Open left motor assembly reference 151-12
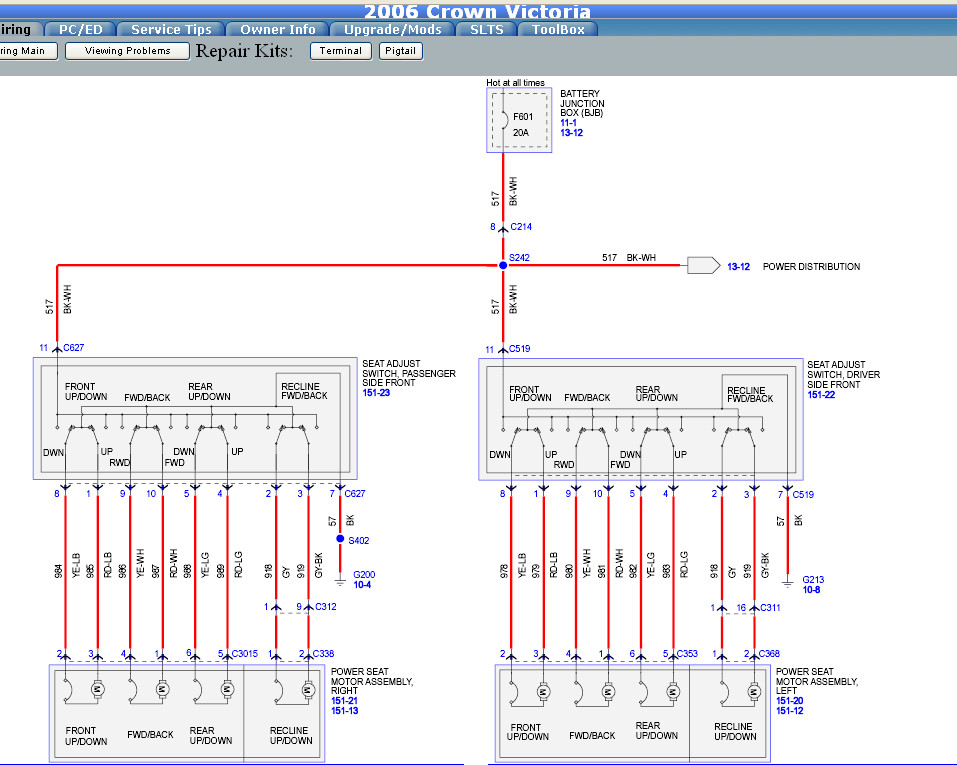The image size is (957, 765). (x=789, y=711)
